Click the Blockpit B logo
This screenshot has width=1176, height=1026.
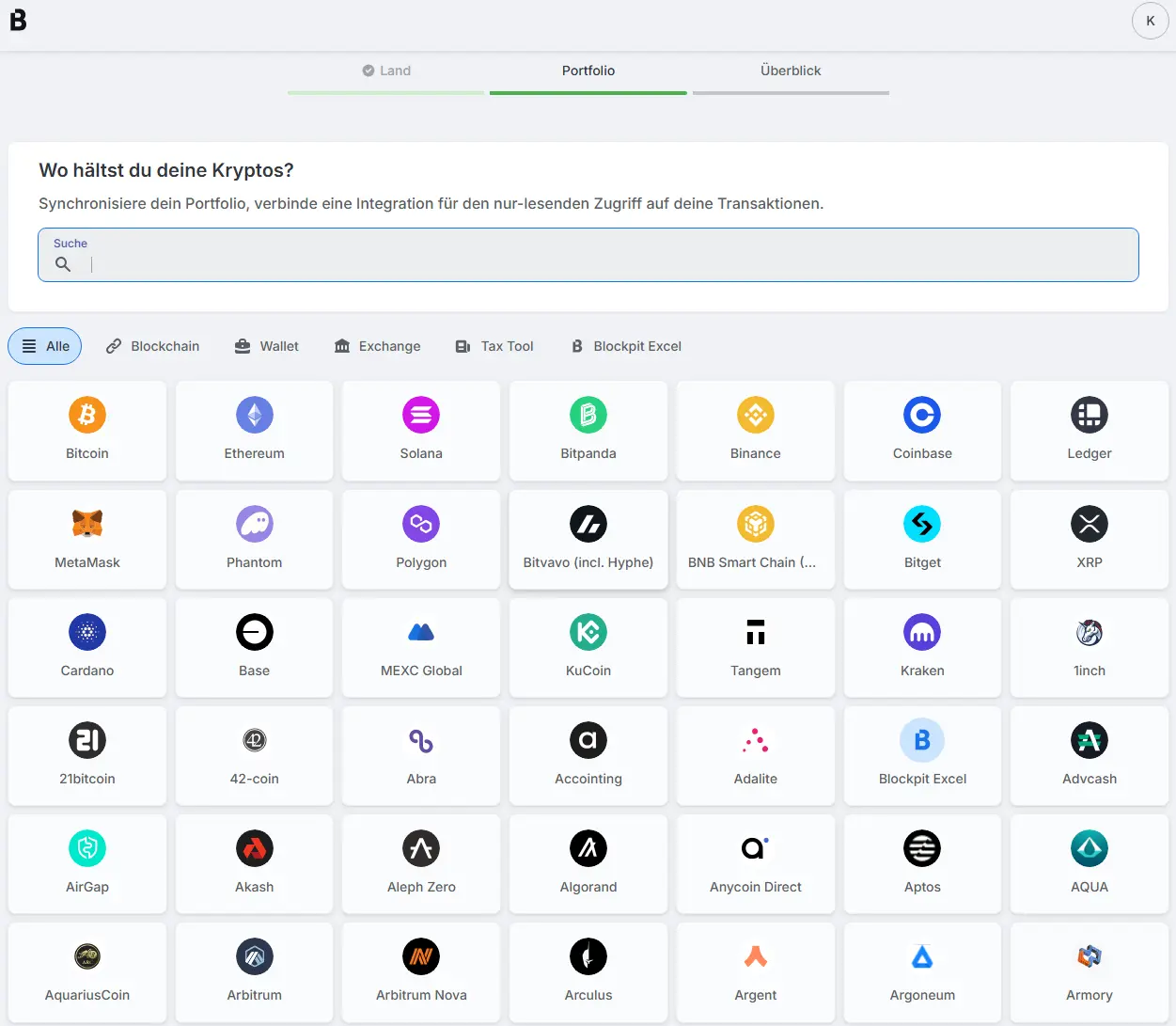tap(18, 20)
